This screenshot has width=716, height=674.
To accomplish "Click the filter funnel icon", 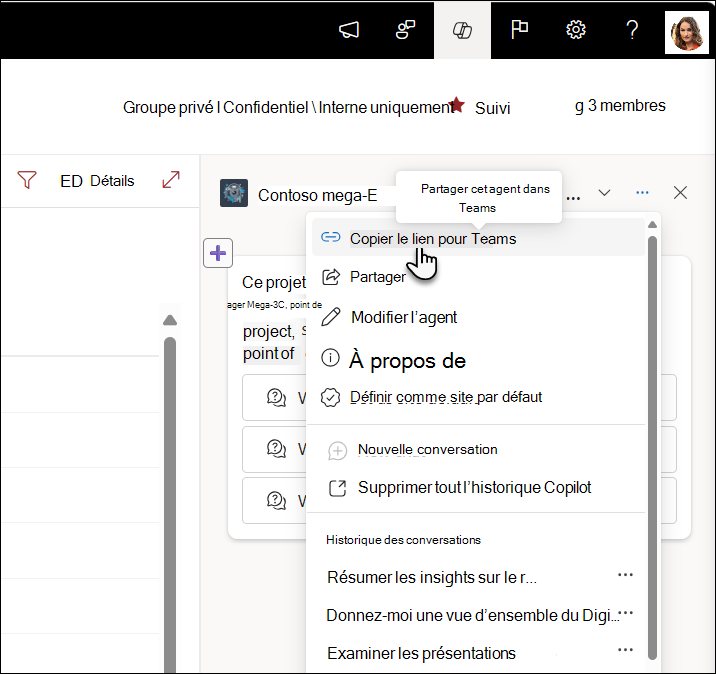I will 27,180.
